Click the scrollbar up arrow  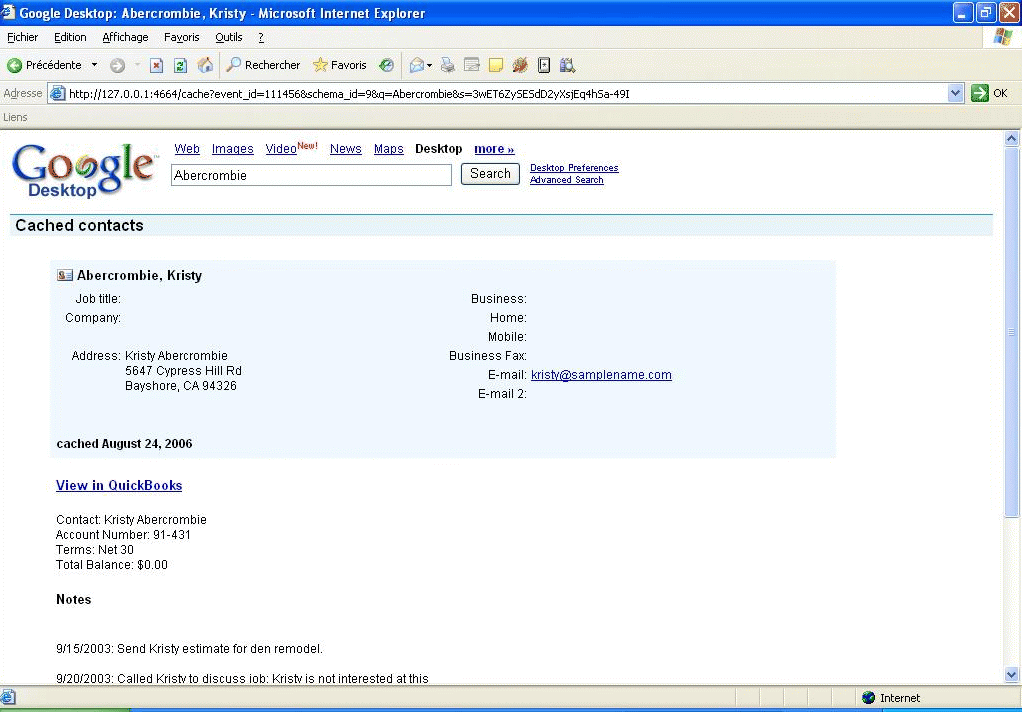1012,138
